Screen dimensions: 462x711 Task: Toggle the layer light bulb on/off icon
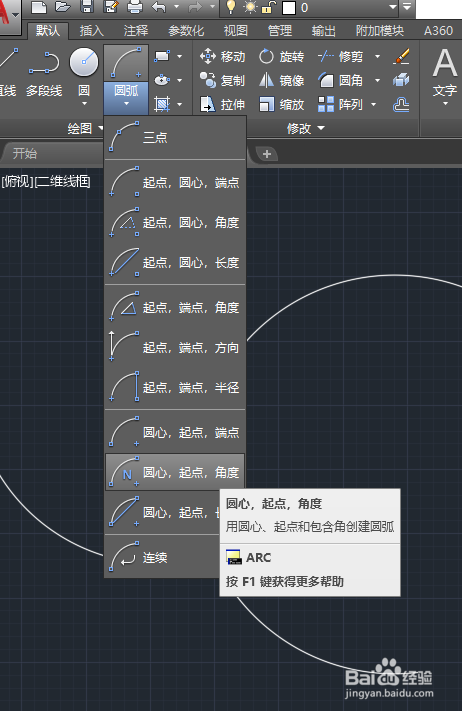pyautogui.click(x=231, y=7)
